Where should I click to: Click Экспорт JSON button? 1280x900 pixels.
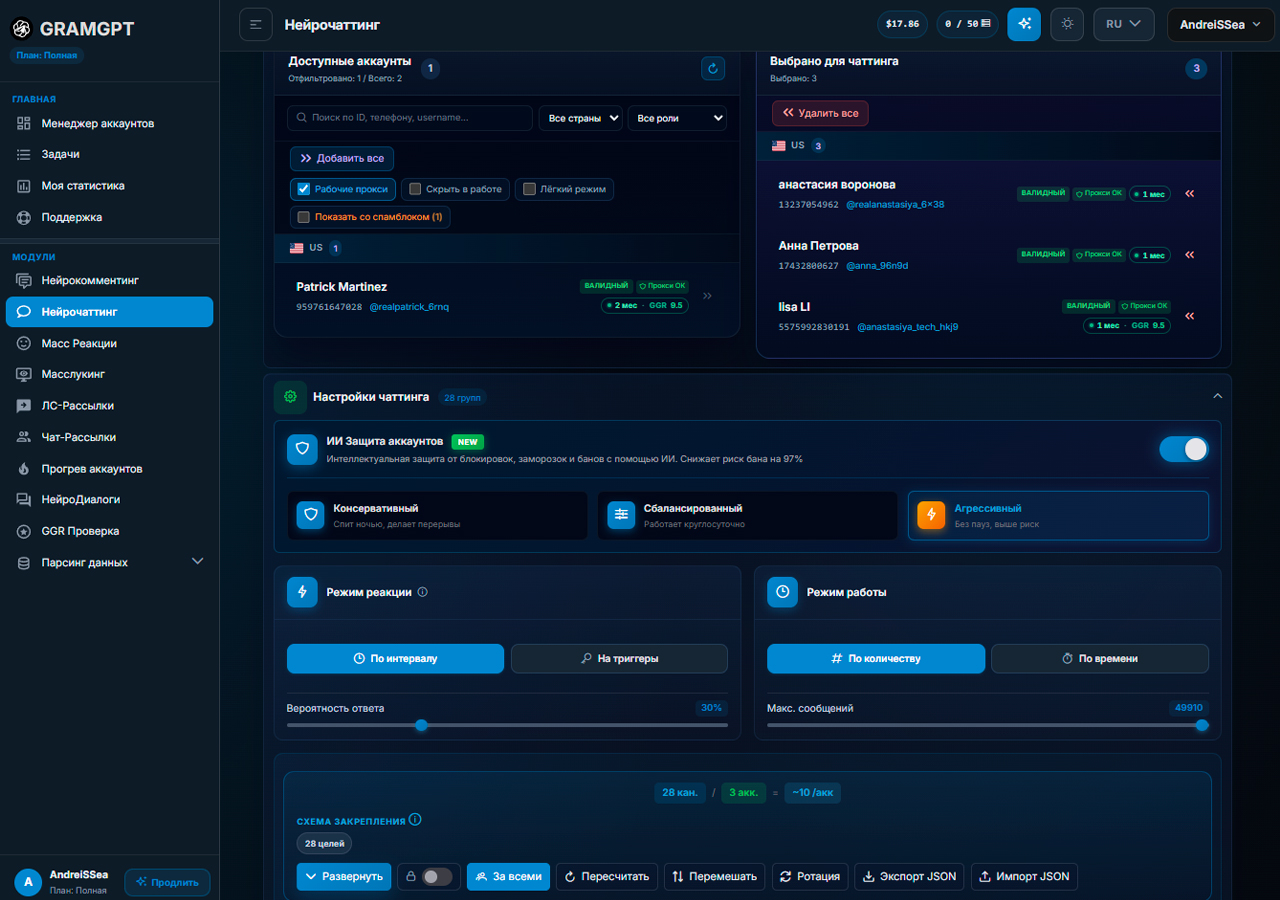click(x=910, y=876)
